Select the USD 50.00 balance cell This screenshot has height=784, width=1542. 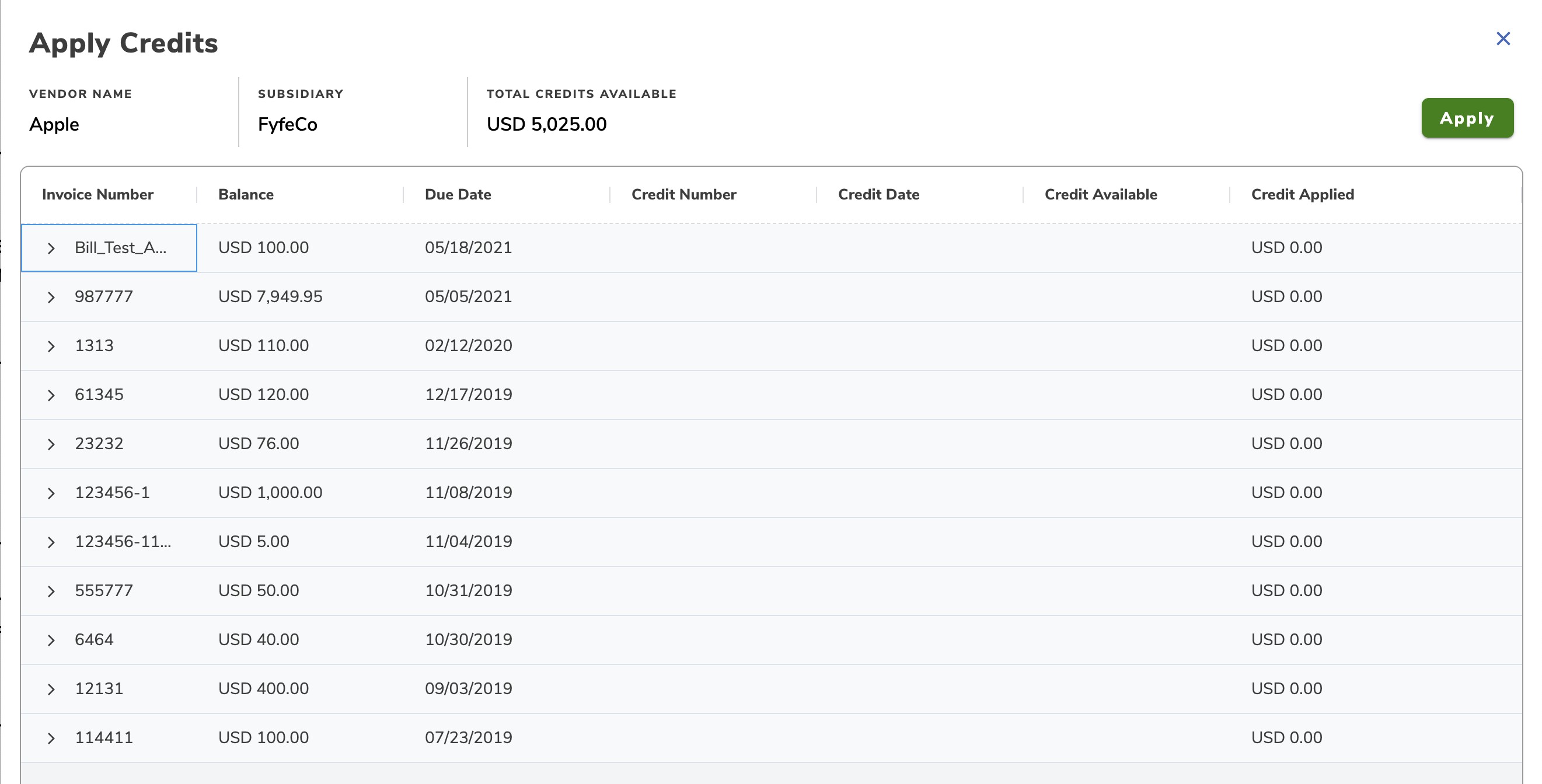pos(258,591)
